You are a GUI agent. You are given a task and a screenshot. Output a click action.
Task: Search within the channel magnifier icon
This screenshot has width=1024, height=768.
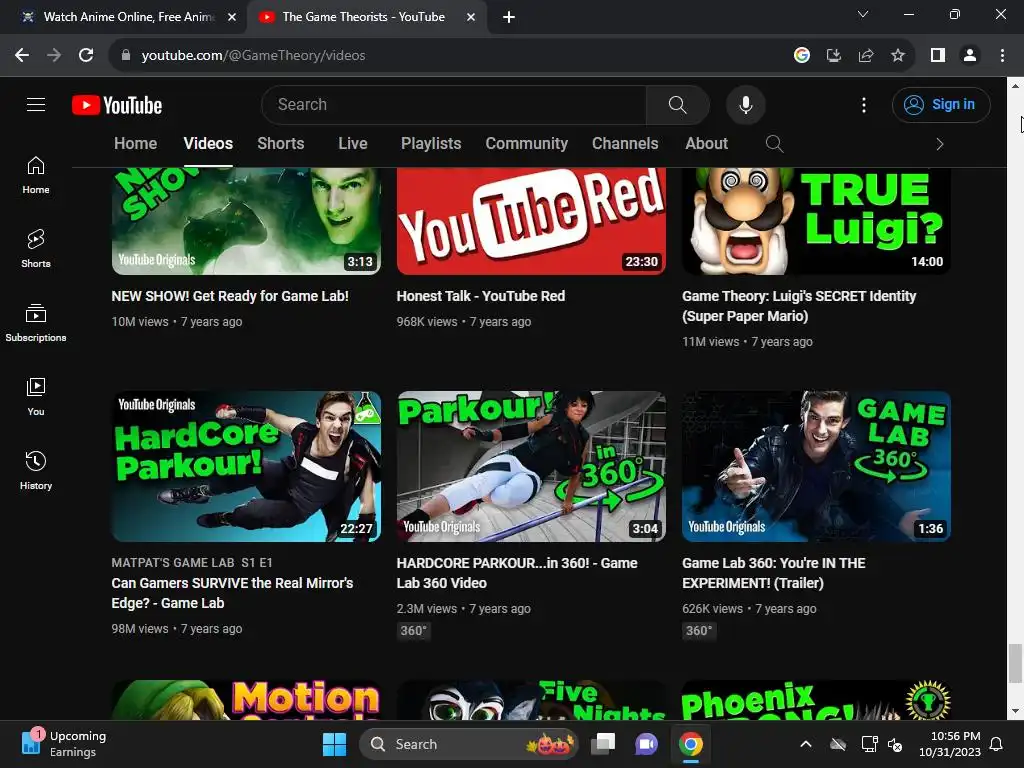tap(774, 144)
